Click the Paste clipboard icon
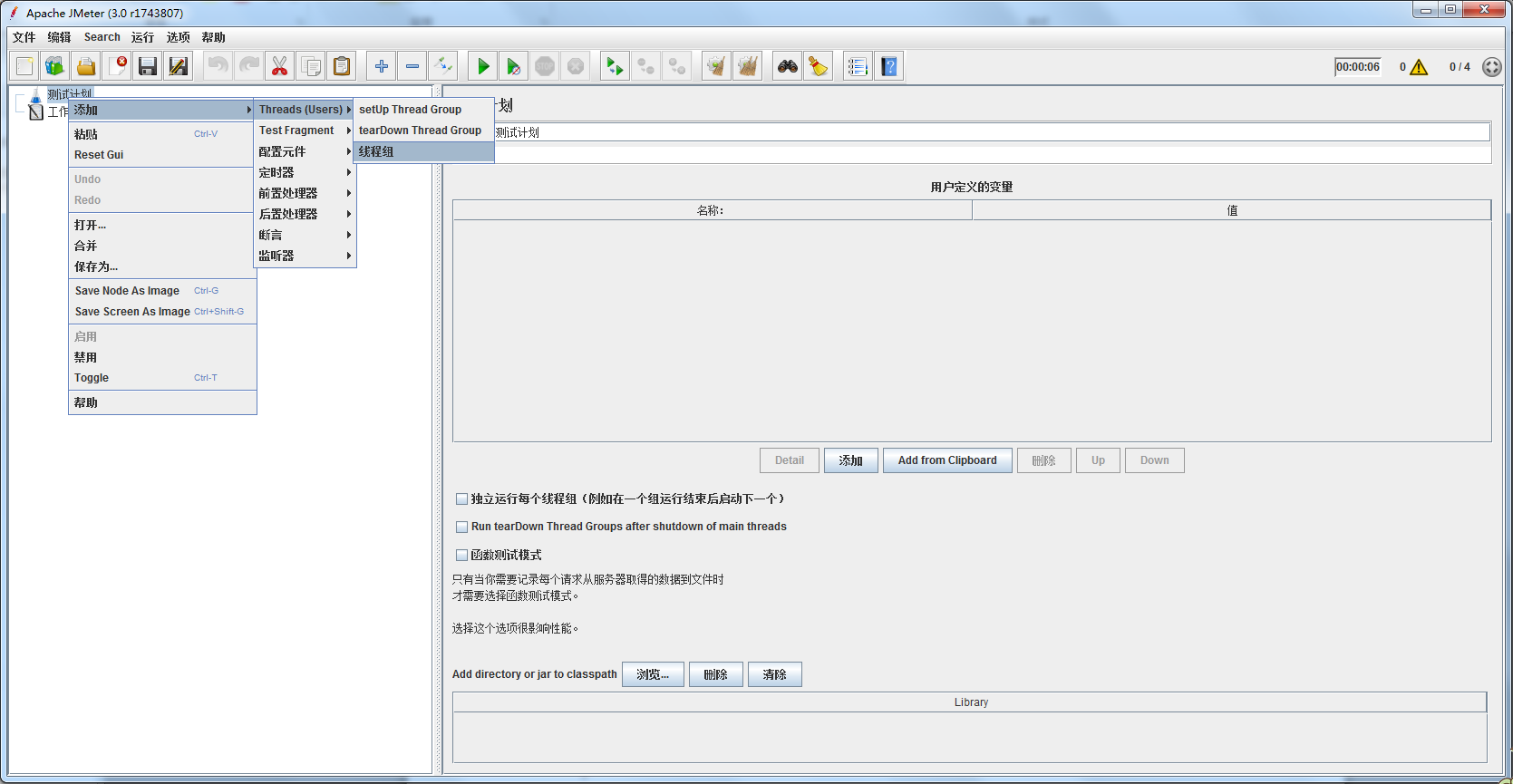The height and width of the screenshot is (784, 1513). pyautogui.click(x=342, y=66)
